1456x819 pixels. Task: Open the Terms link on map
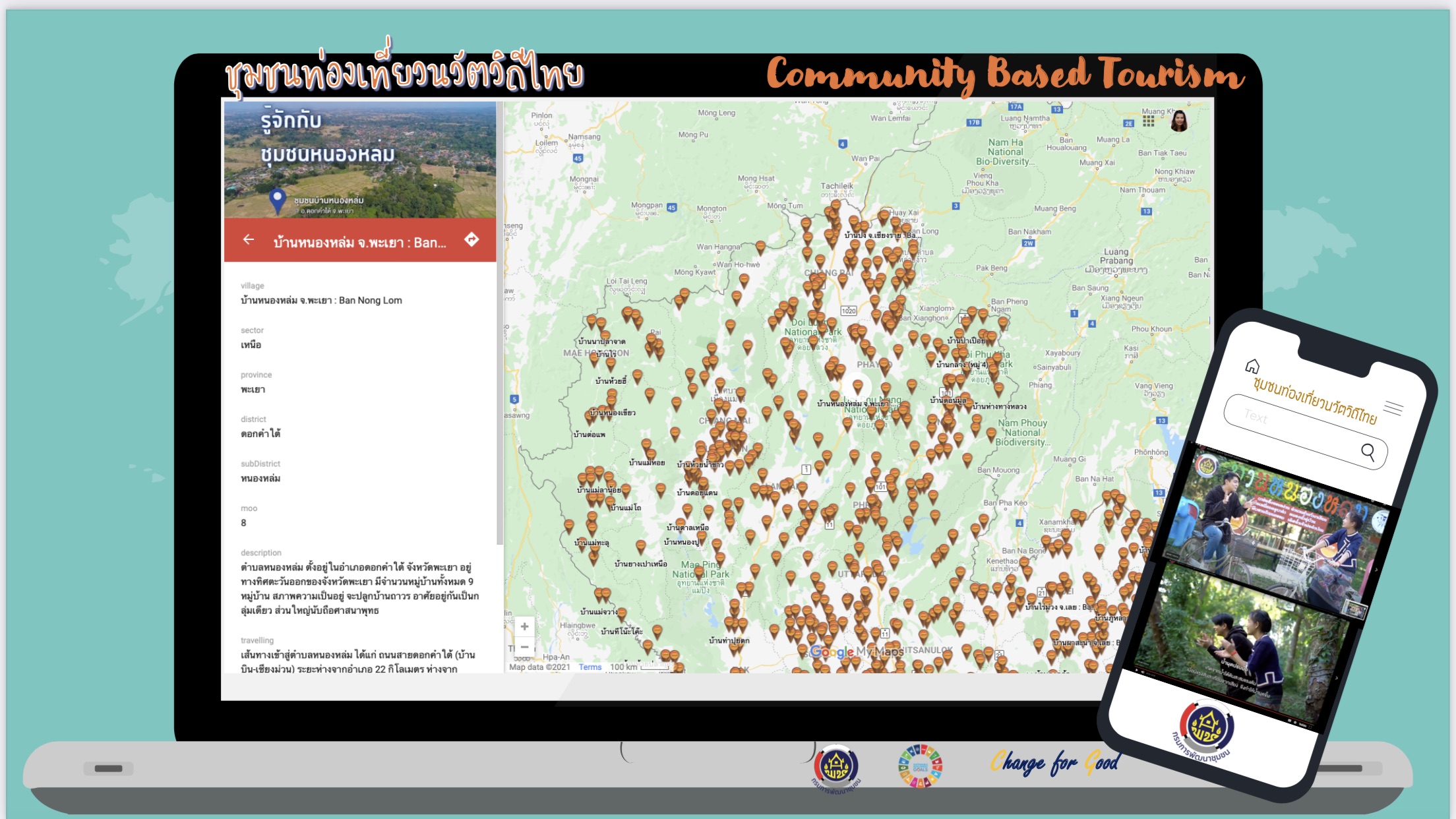click(590, 667)
